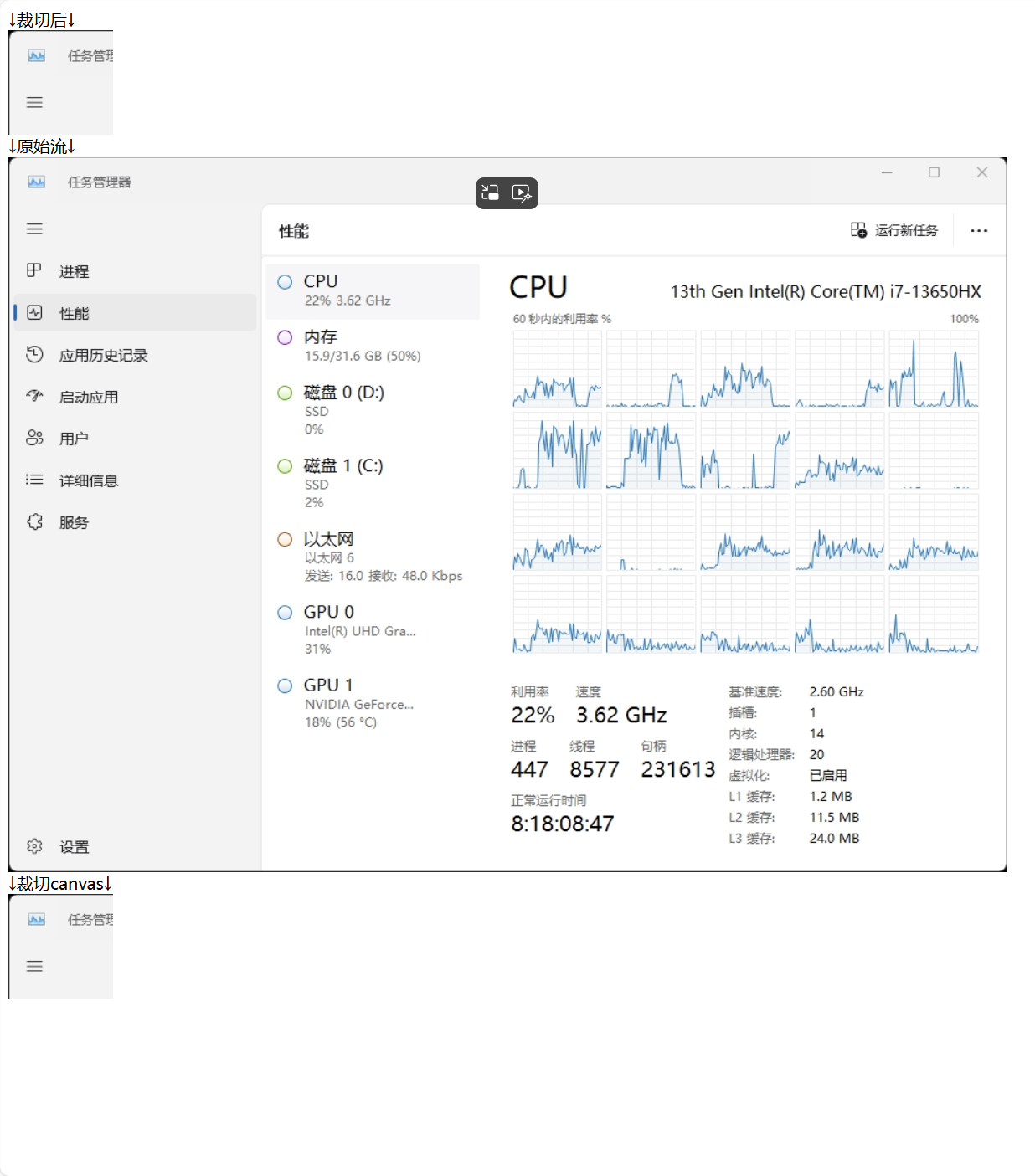
Task: Click the 启动应用 speedometer icon
Action: pyautogui.click(x=34, y=396)
